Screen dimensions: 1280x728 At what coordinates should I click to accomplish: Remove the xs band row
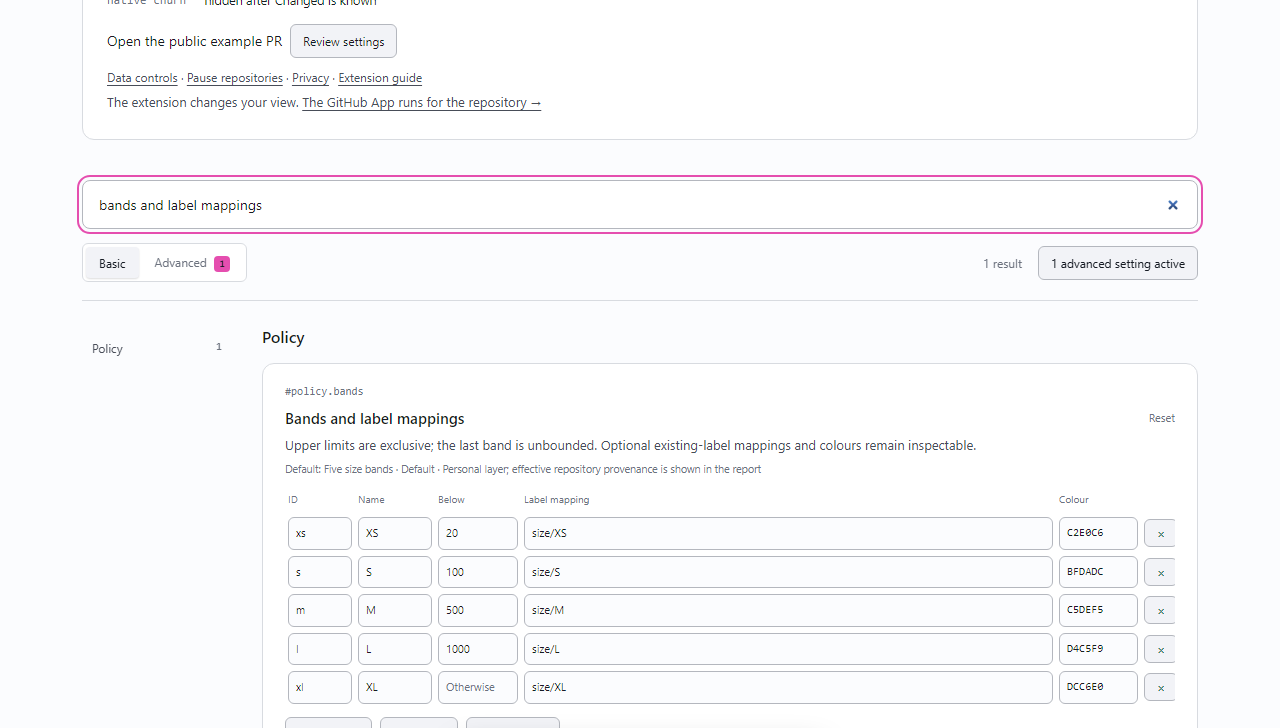pyautogui.click(x=1160, y=534)
